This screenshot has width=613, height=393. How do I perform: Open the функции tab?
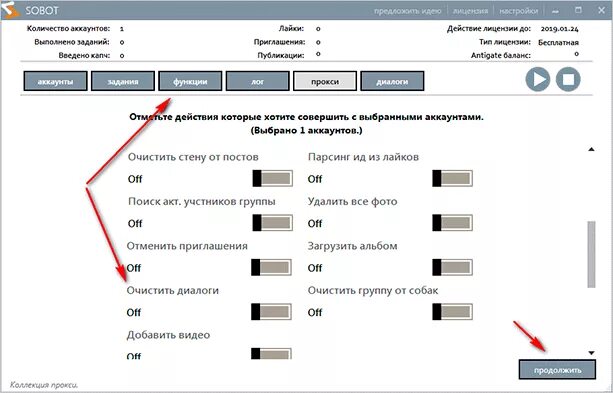tap(190, 81)
